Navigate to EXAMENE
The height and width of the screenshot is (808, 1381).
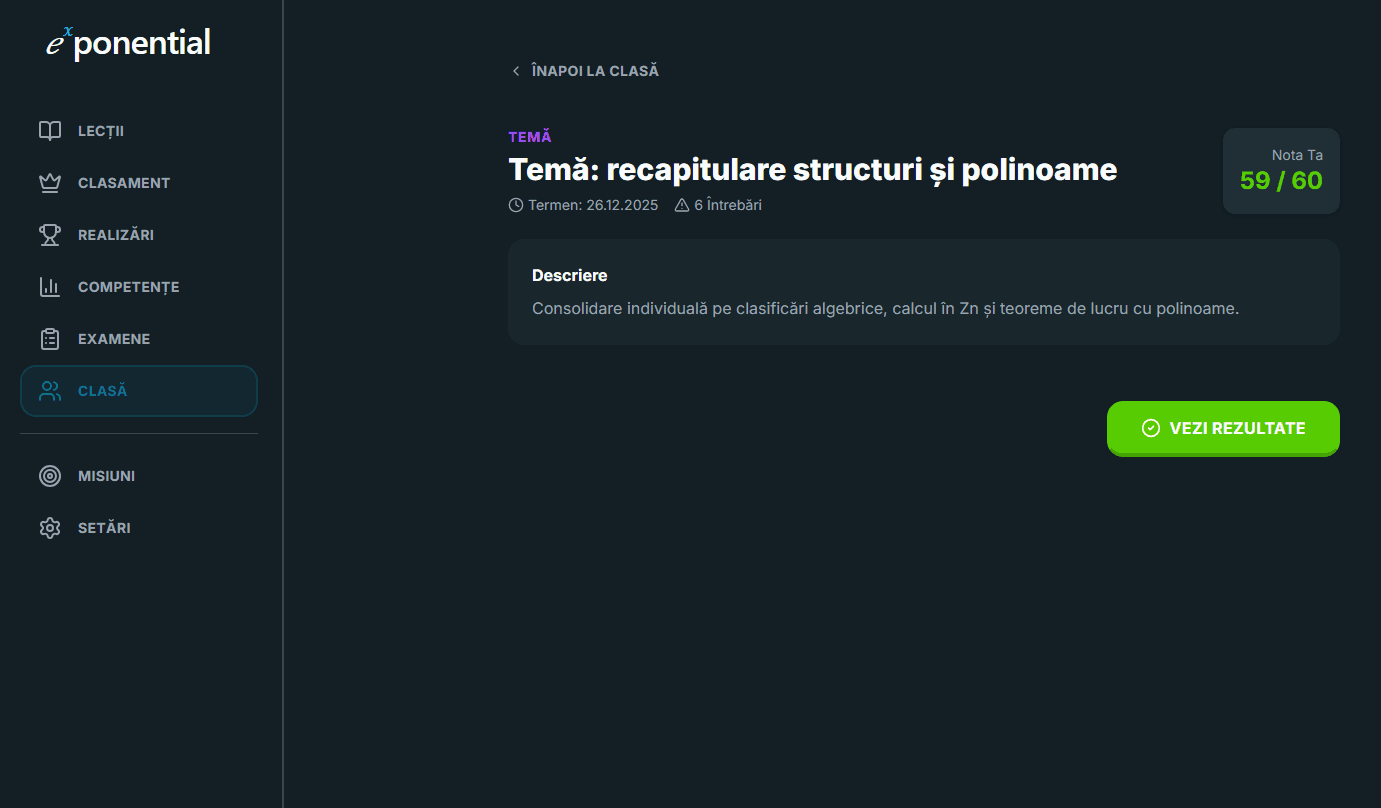139,339
